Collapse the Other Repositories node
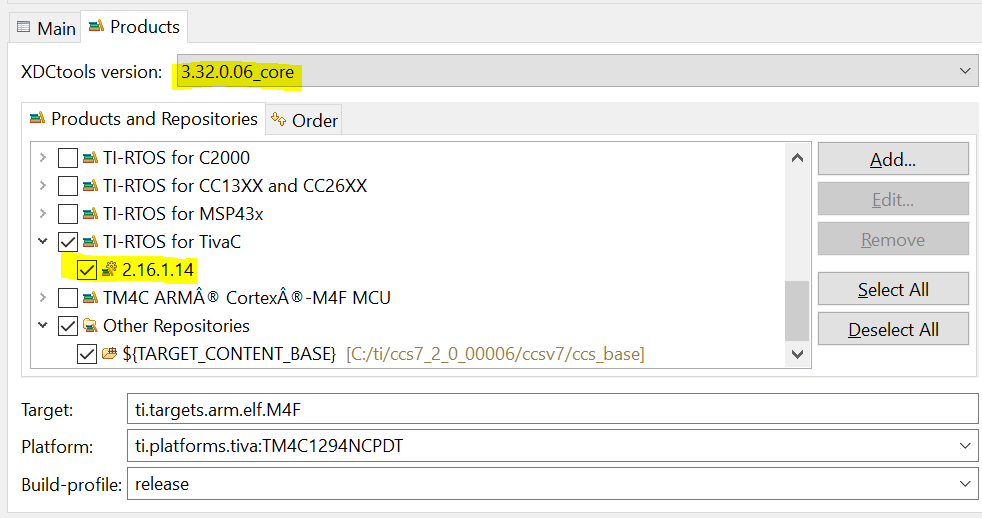 pos(43,325)
